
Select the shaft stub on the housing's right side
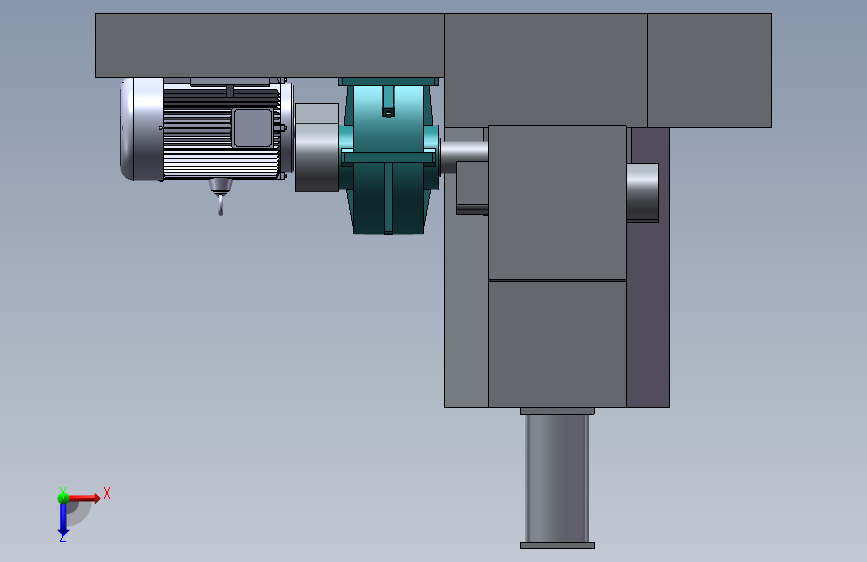click(x=643, y=192)
